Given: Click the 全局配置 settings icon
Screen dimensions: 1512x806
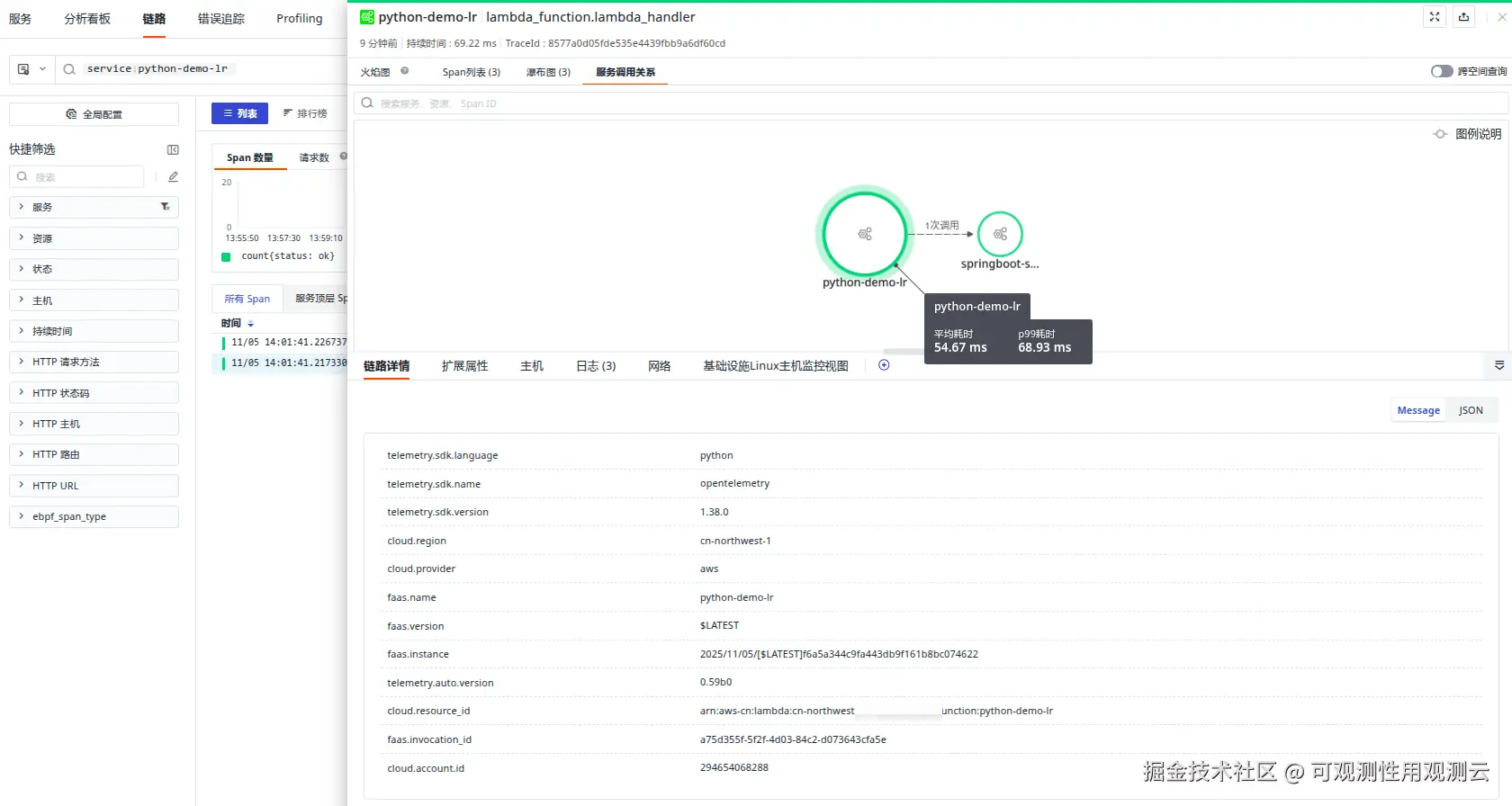Looking at the screenshot, I should tap(71, 114).
